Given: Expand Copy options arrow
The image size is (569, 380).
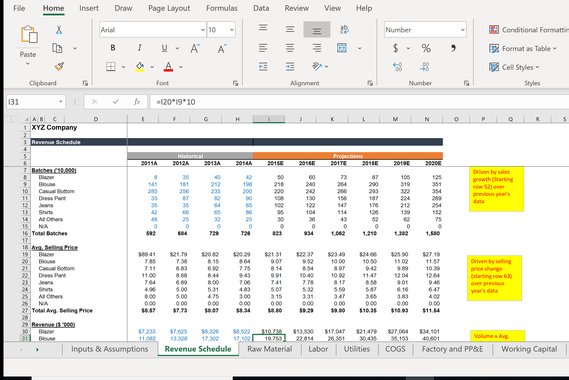Looking at the screenshot, I should (x=75, y=48).
